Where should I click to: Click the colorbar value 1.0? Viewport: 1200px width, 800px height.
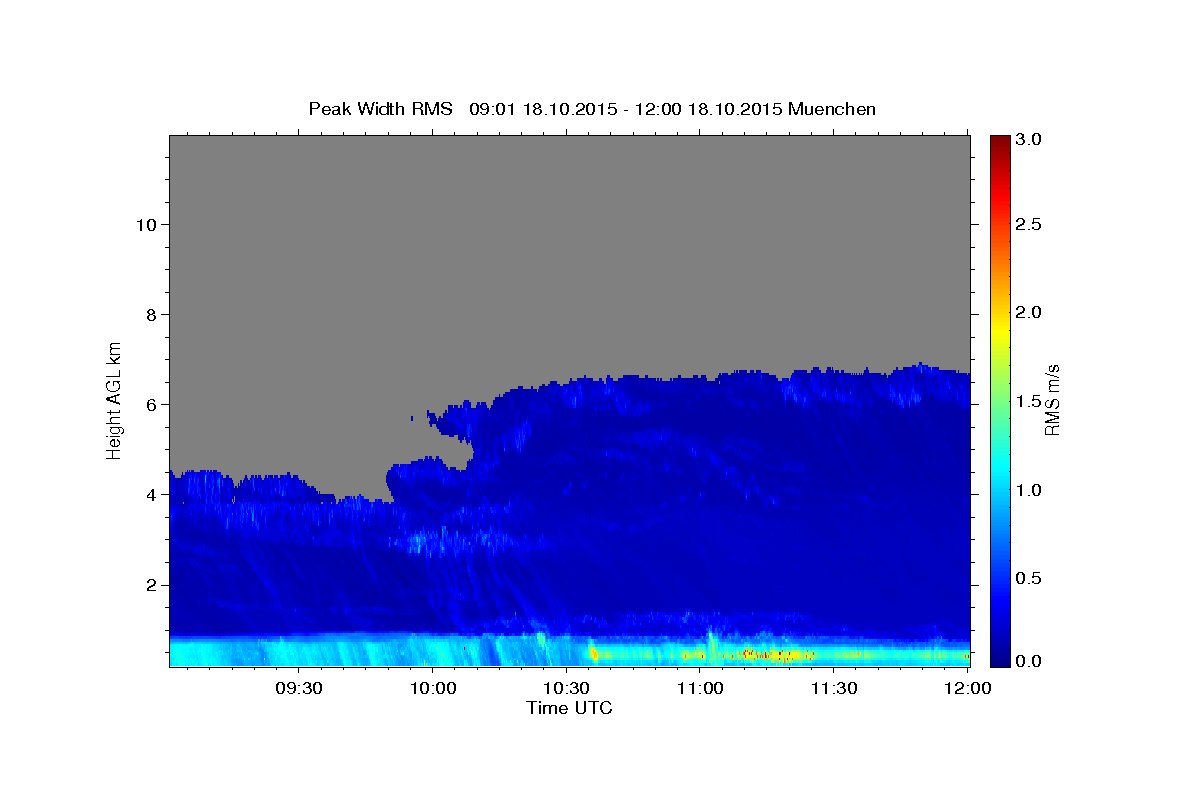[x=1027, y=489]
